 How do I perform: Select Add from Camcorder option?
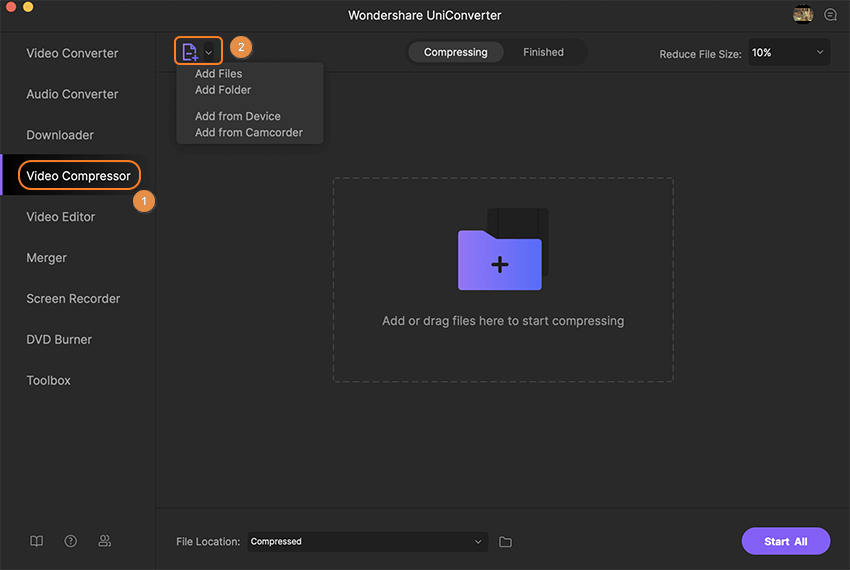248,132
